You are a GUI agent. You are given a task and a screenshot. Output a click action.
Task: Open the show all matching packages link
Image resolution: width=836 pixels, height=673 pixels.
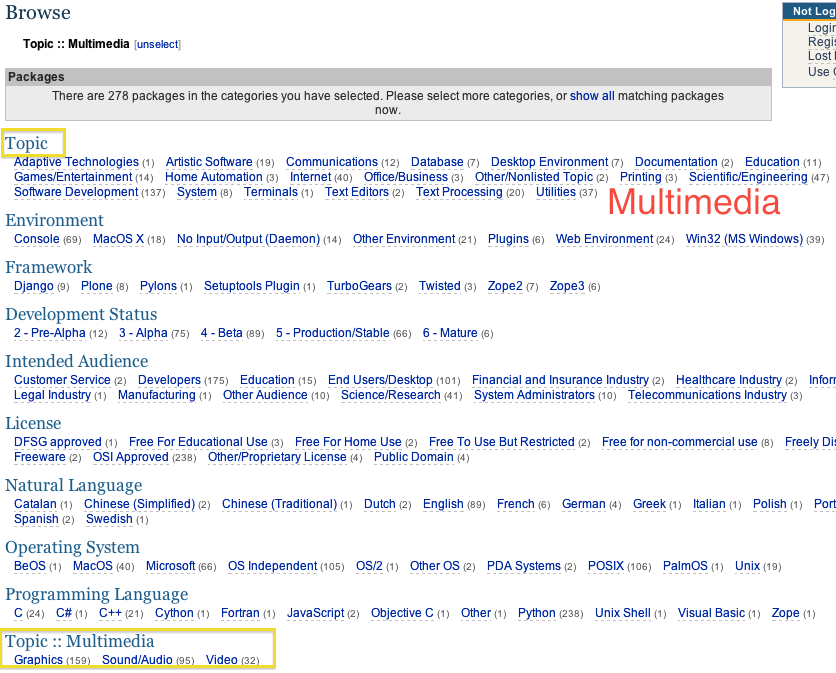coord(592,96)
